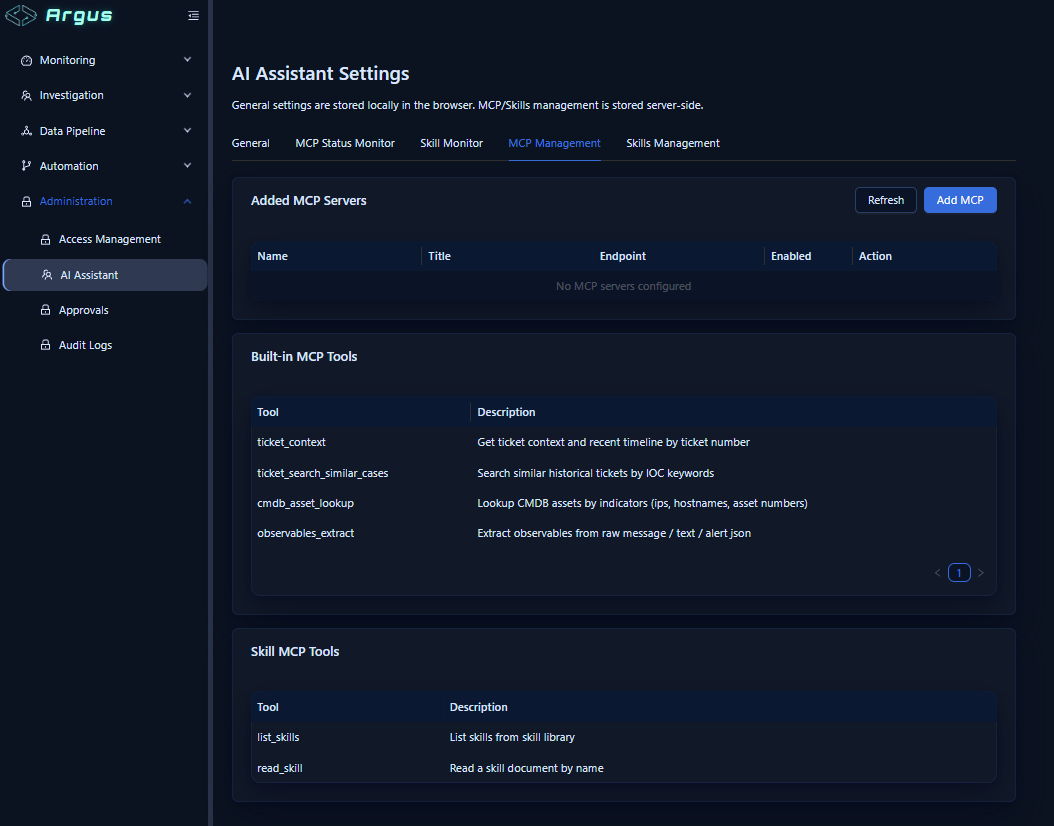Click the ticket_context tool row
Viewport: 1054px width, 826px height.
[623, 442]
